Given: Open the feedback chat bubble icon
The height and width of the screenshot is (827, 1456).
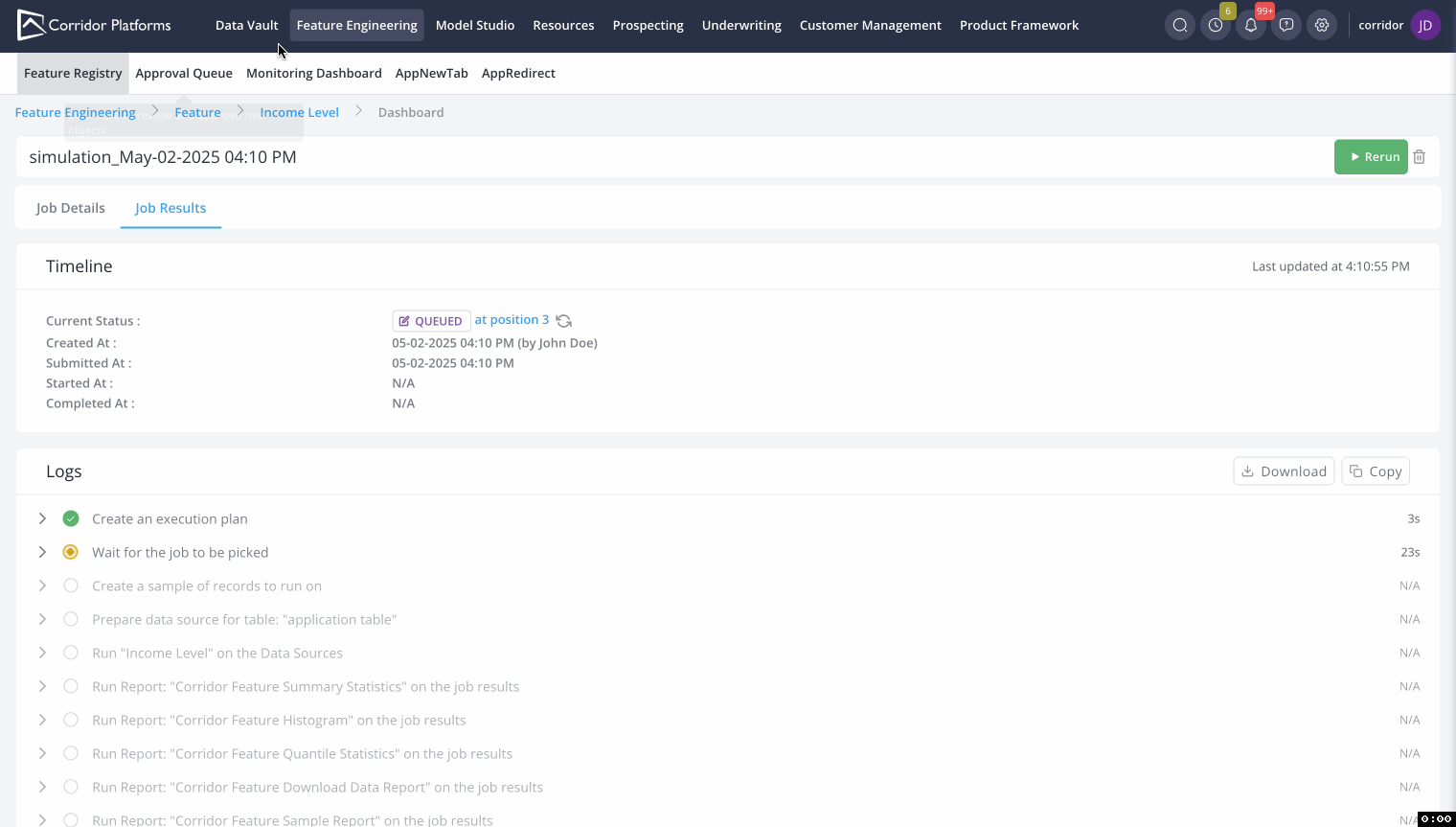Looking at the screenshot, I should pos(1286,26).
